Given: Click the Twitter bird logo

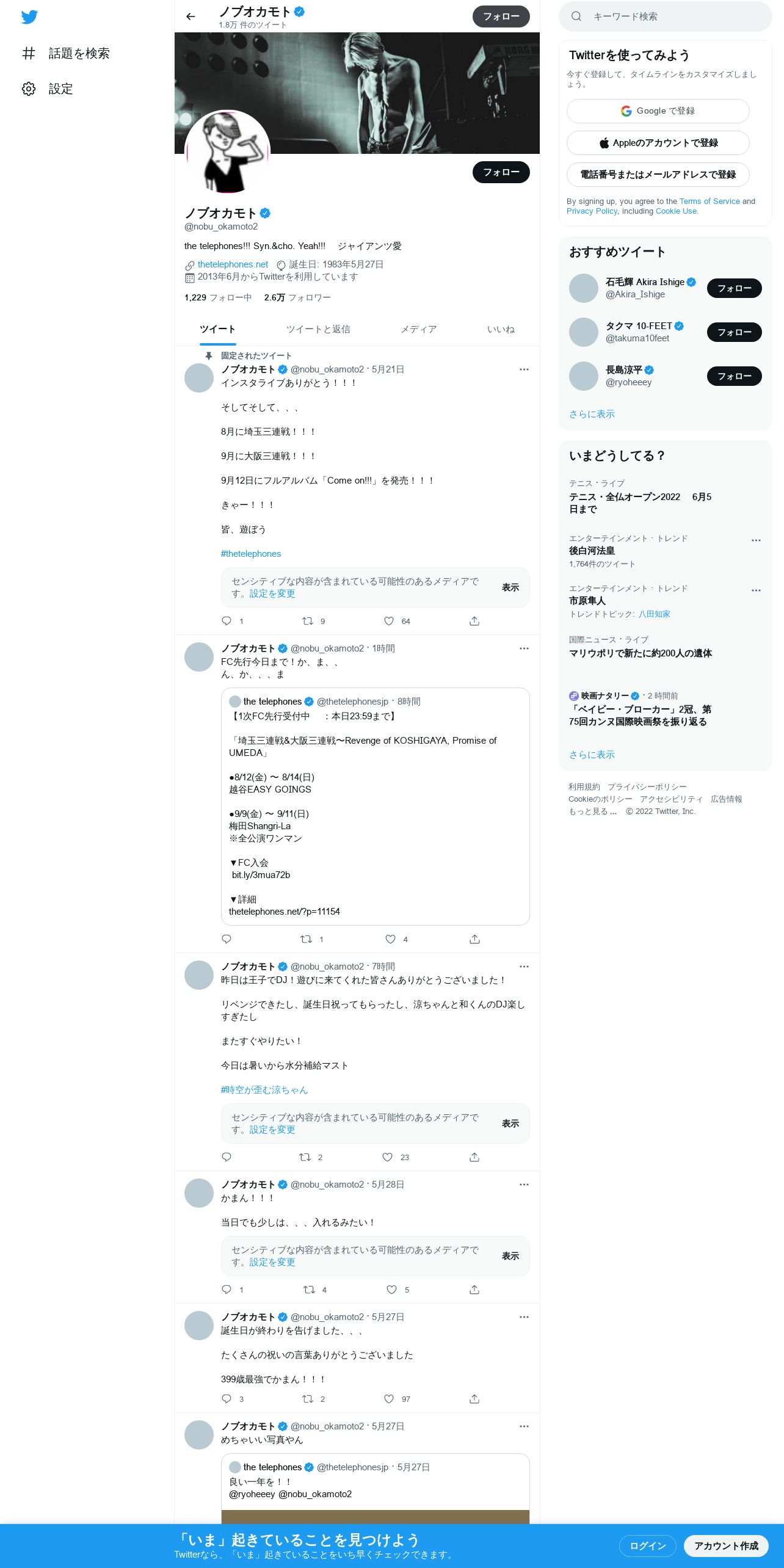Looking at the screenshot, I should click(x=29, y=17).
